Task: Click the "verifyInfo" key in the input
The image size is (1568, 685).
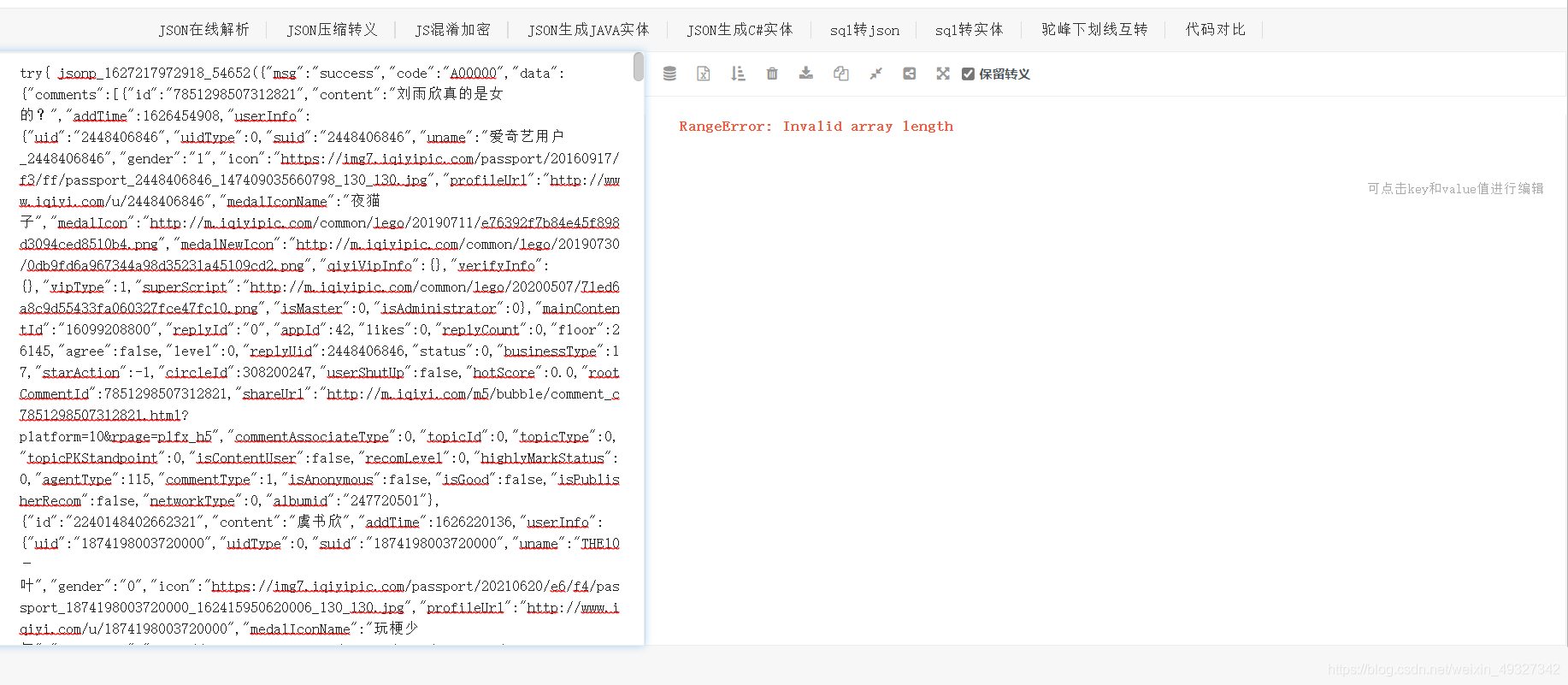Action: 497,266
